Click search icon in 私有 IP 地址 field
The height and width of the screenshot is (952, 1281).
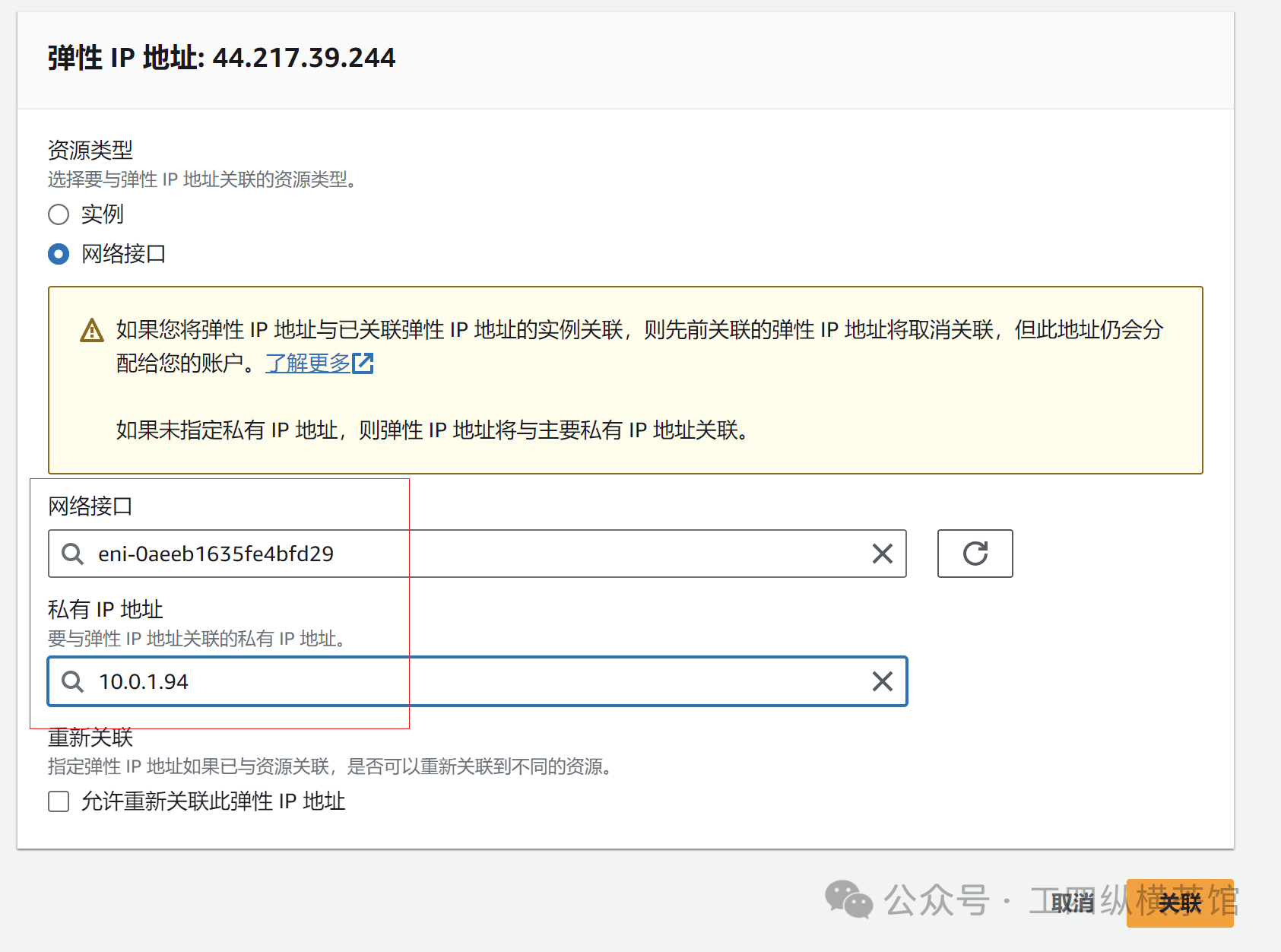[73, 681]
